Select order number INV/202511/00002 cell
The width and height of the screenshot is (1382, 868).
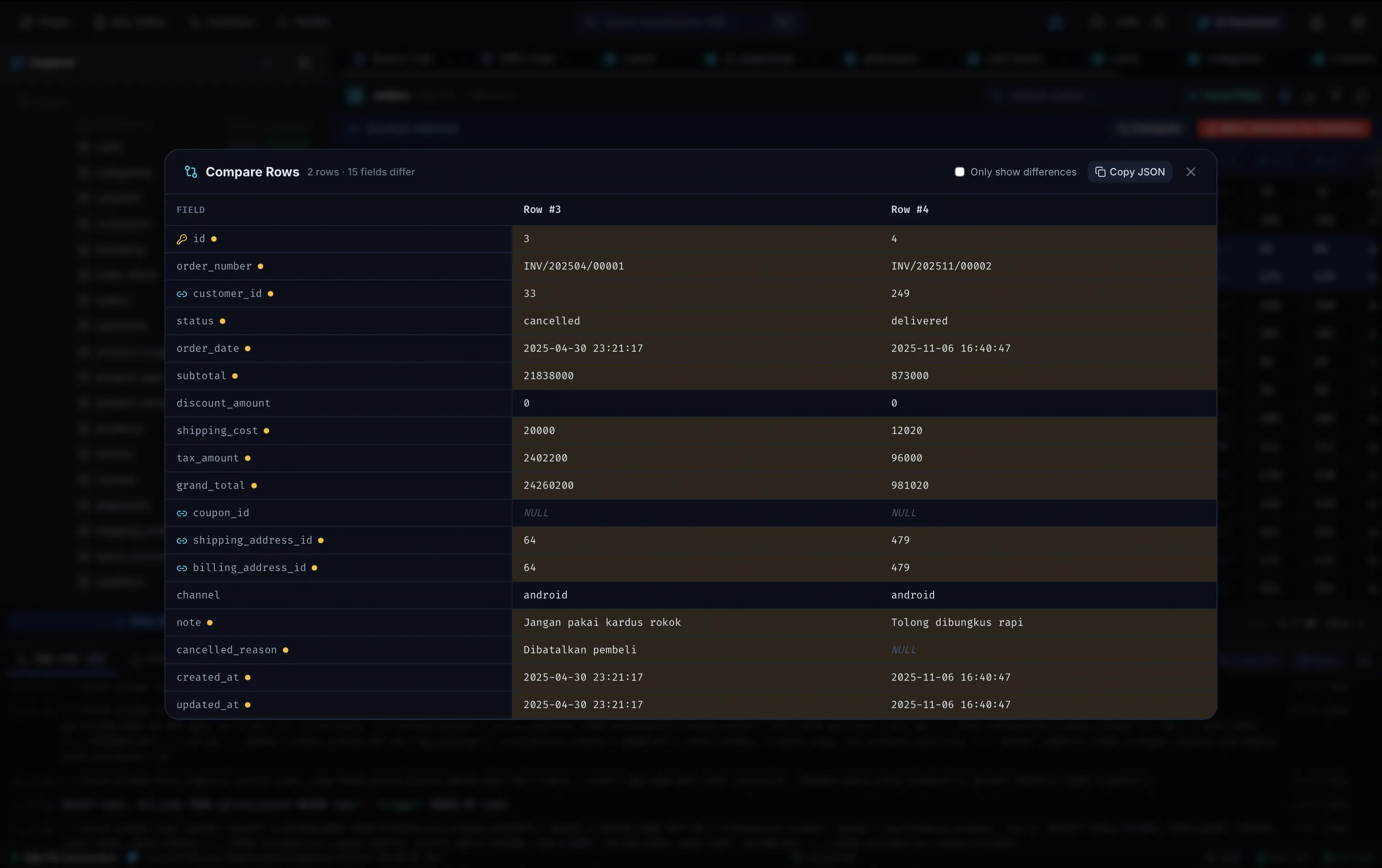[1048, 266]
